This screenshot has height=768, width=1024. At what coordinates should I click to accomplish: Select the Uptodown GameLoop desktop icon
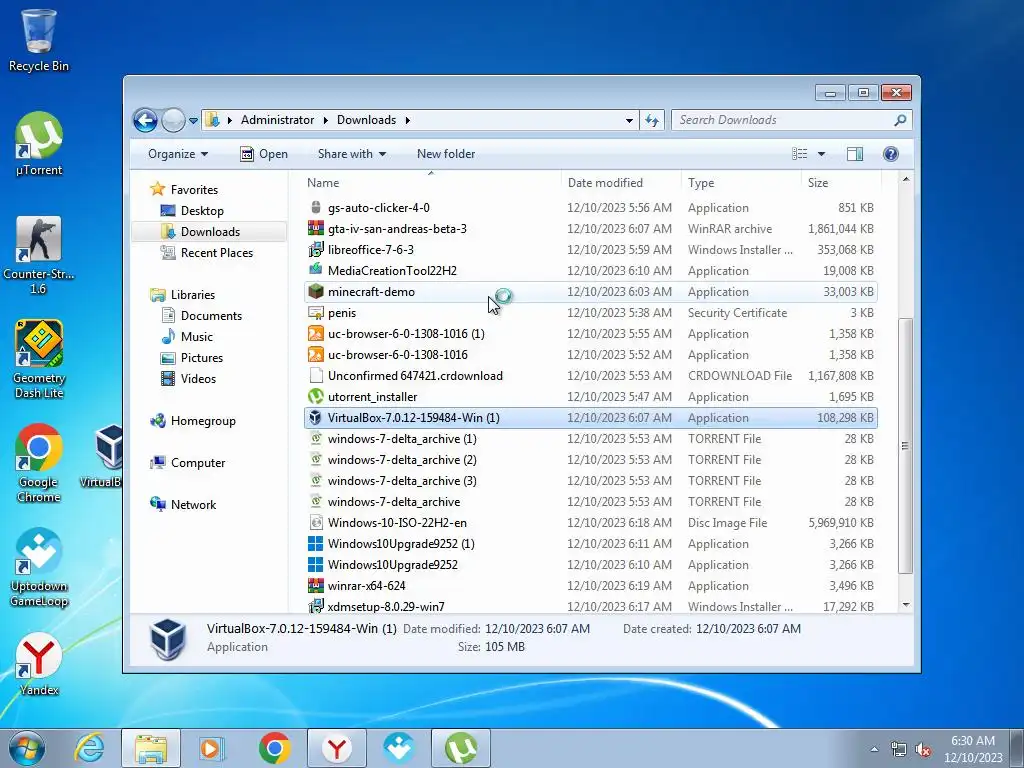(39, 568)
